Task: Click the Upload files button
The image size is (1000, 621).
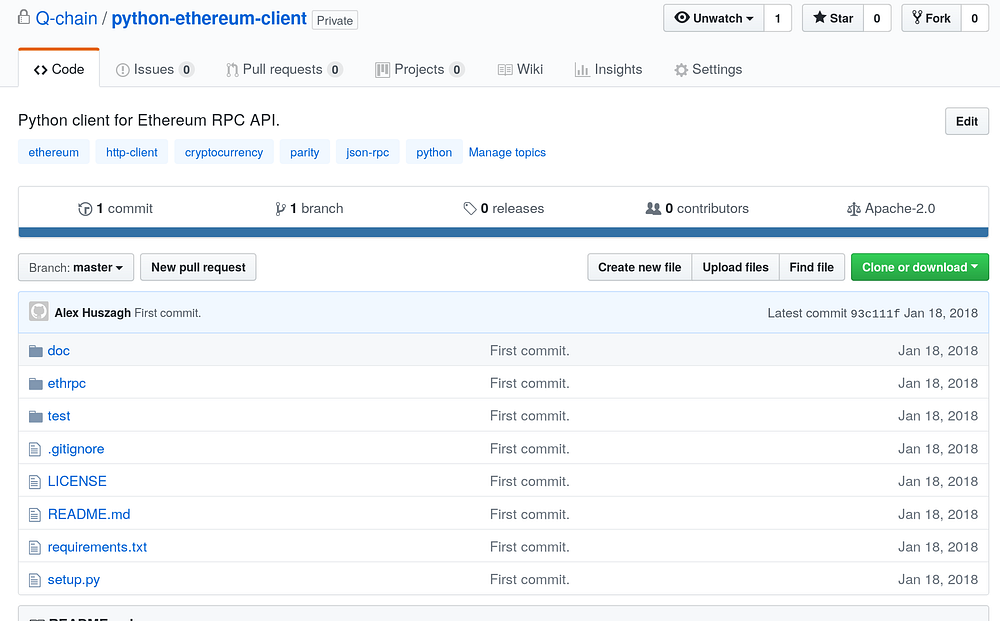Action: click(735, 267)
